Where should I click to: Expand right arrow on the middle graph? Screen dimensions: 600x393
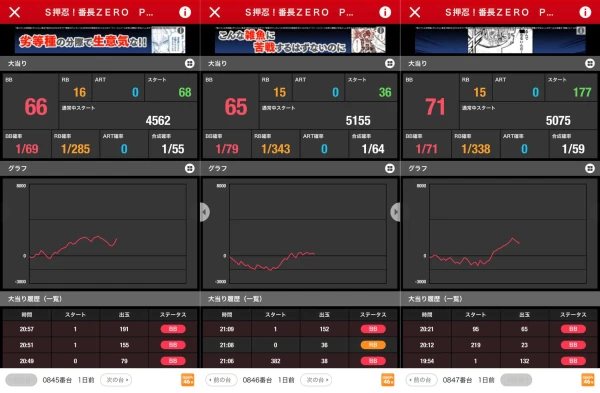click(395, 212)
